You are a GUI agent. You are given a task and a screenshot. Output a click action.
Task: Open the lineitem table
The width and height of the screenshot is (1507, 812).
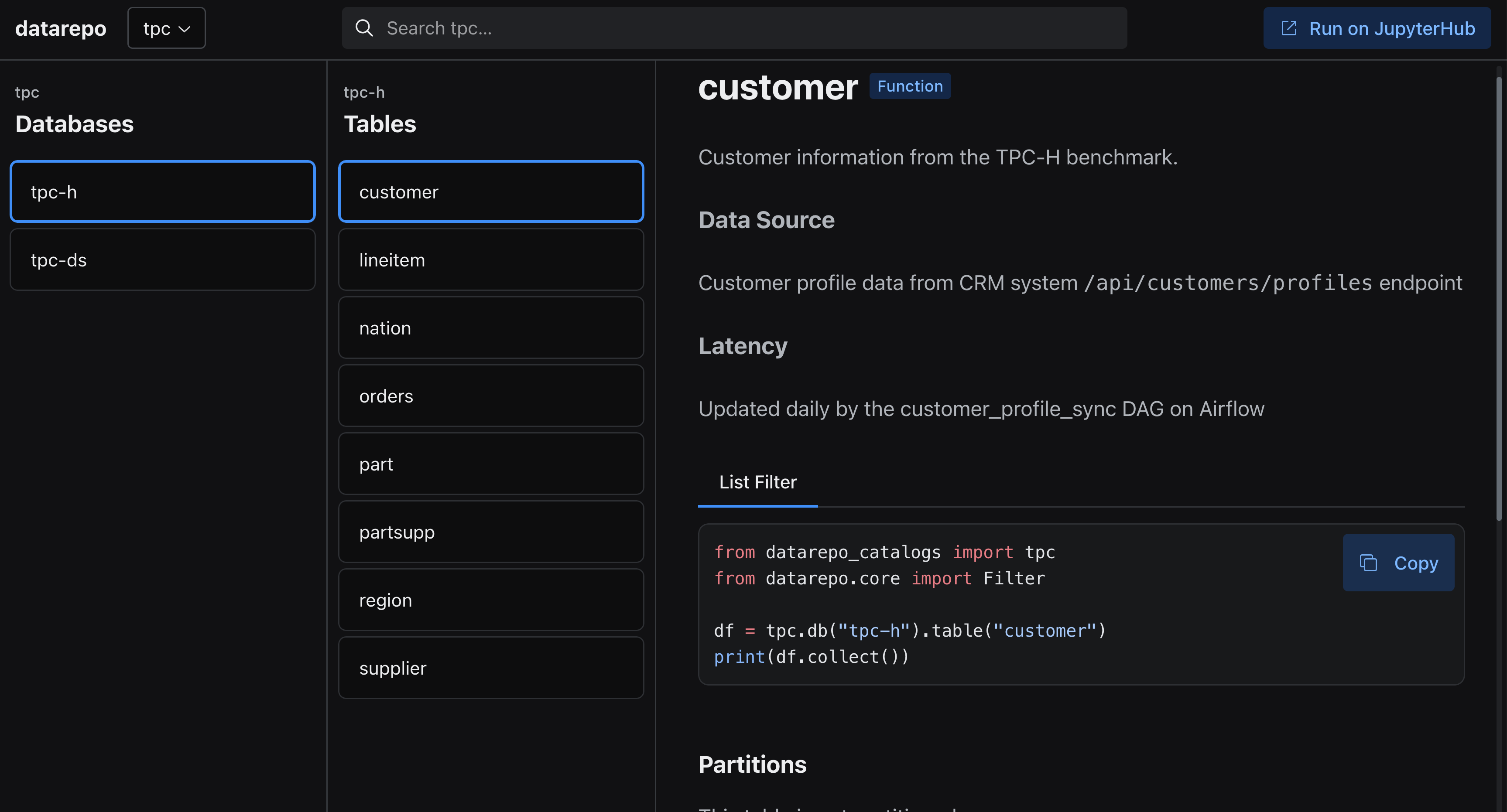[x=491, y=259]
